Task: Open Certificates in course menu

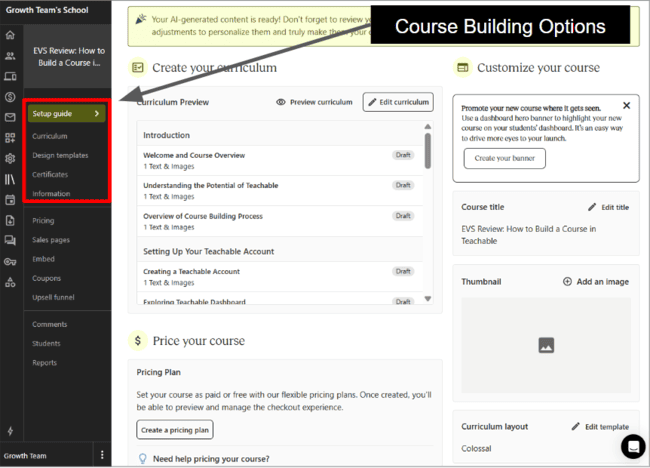Action: click(x=50, y=175)
